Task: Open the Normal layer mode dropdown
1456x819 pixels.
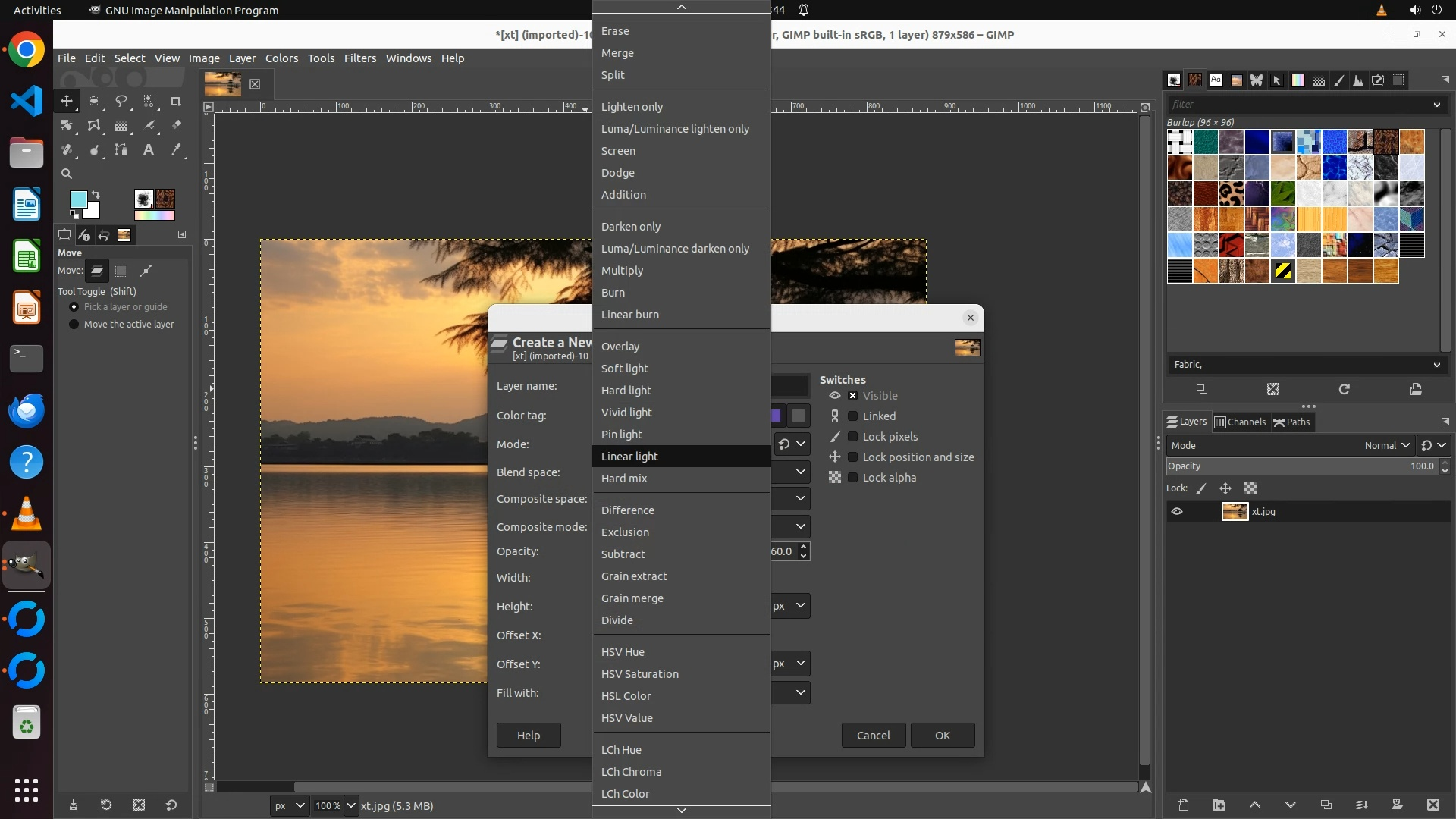Action: click(1386, 446)
